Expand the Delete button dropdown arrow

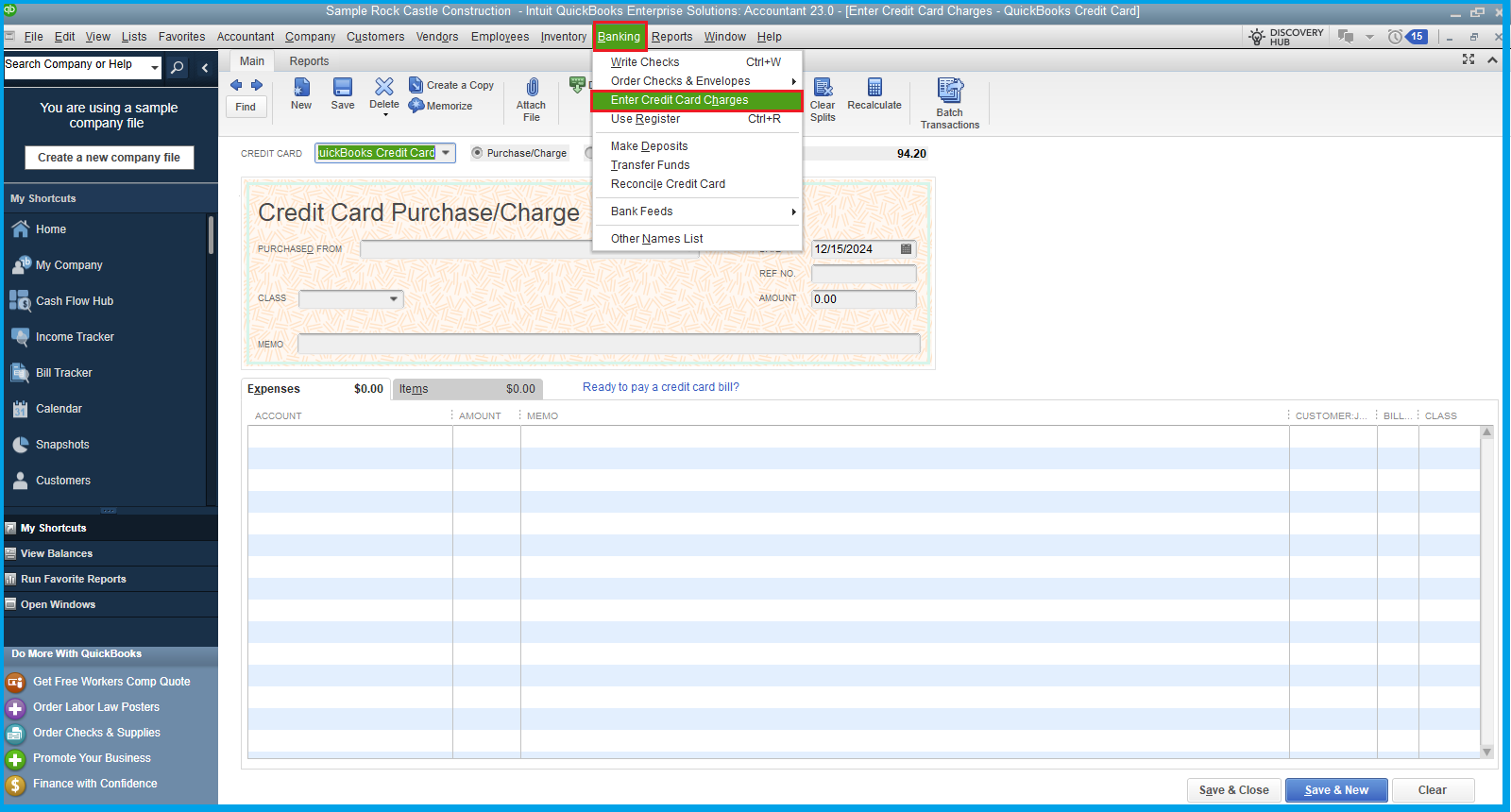pyautogui.click(x=384, y=115)
